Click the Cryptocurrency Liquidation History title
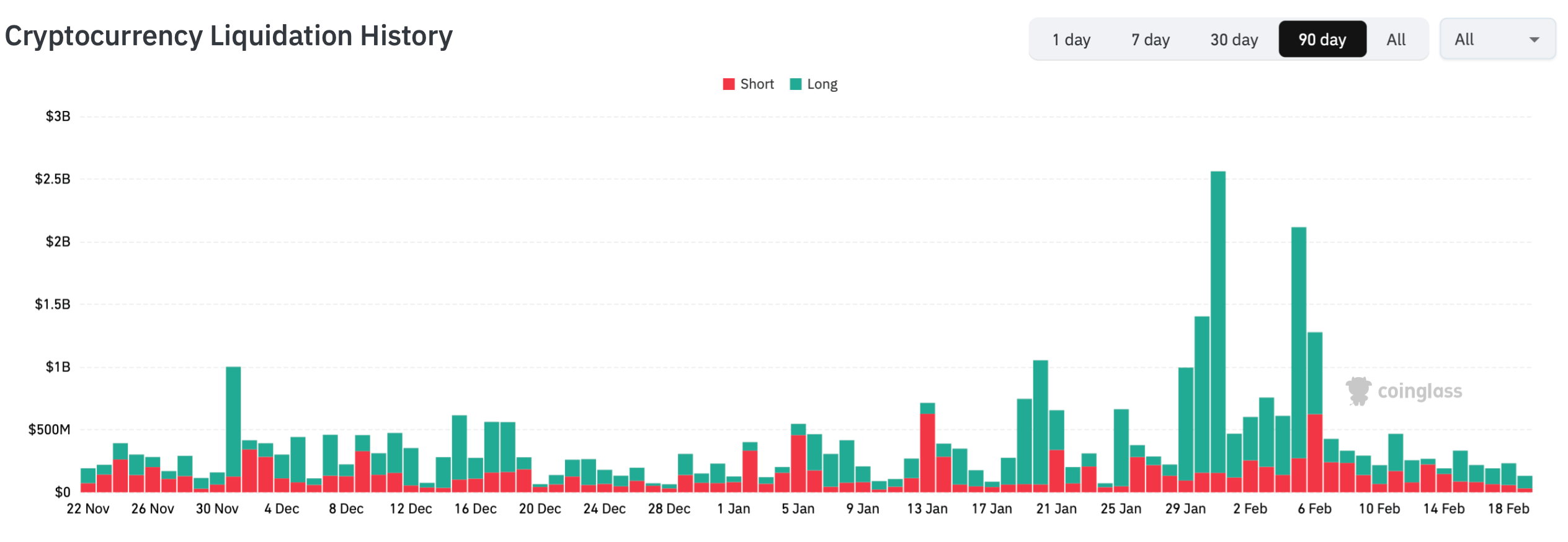This screenshot has width=1568, height=542. coord(229,36)
